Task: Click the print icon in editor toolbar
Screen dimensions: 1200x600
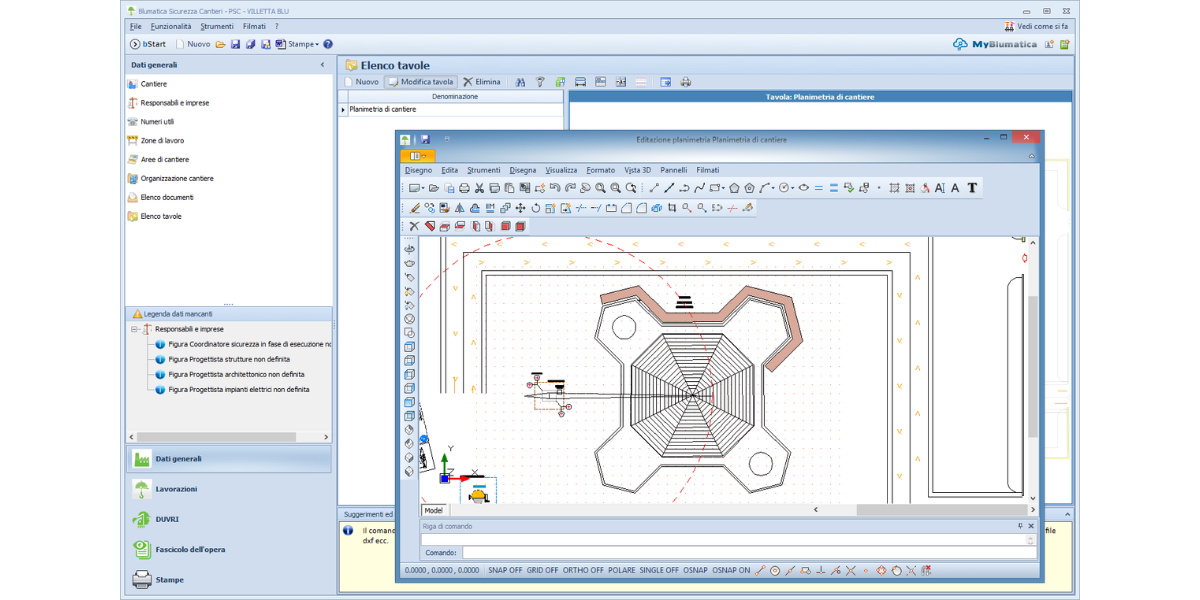Action: click(464, 188)
